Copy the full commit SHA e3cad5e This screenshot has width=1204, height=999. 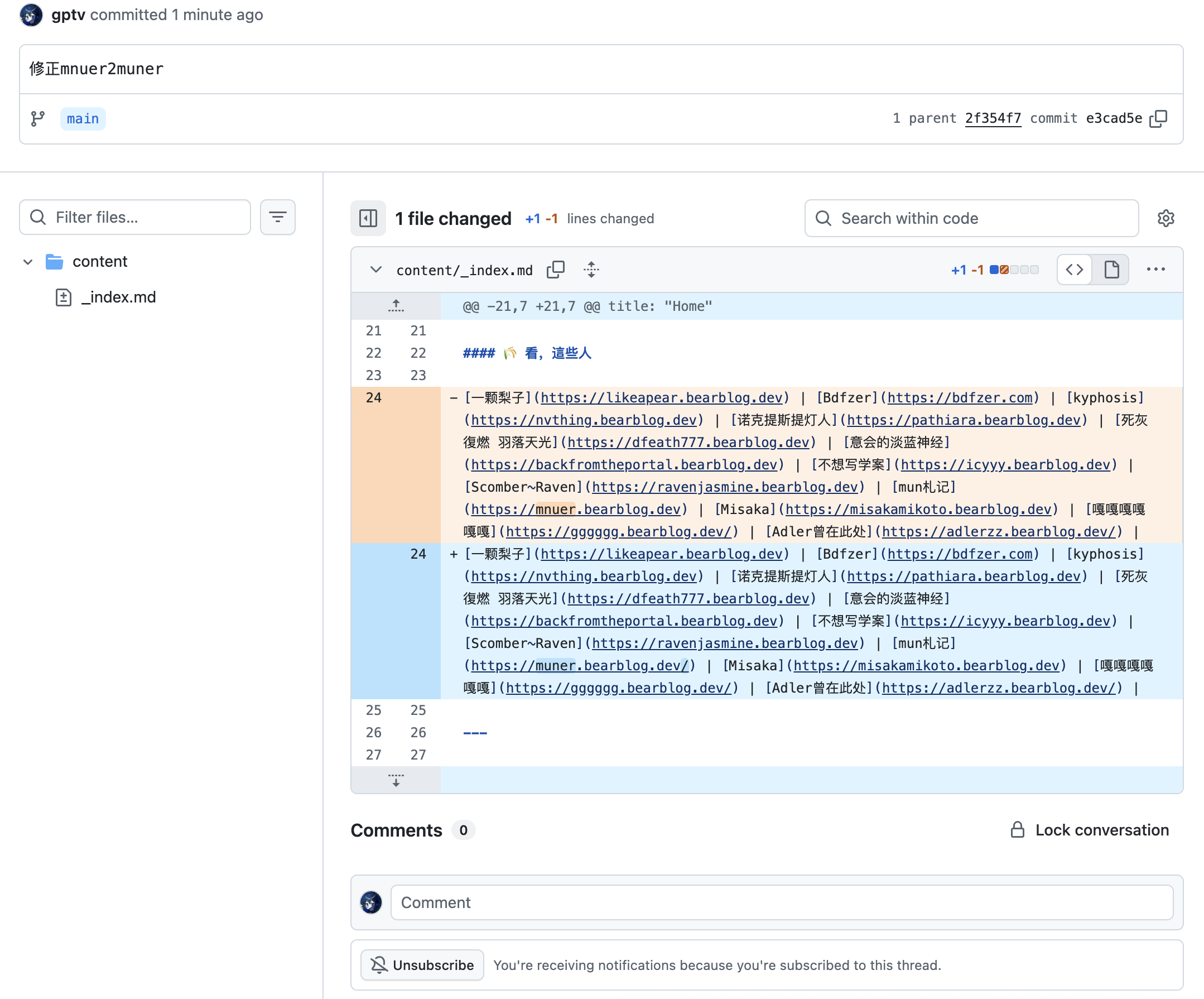(x=1158, y=118)
